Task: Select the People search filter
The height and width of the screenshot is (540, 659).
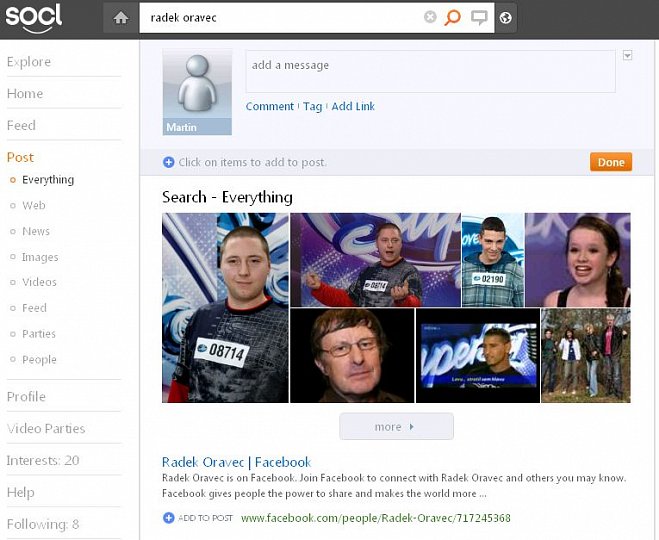Action: coord(39,360)
